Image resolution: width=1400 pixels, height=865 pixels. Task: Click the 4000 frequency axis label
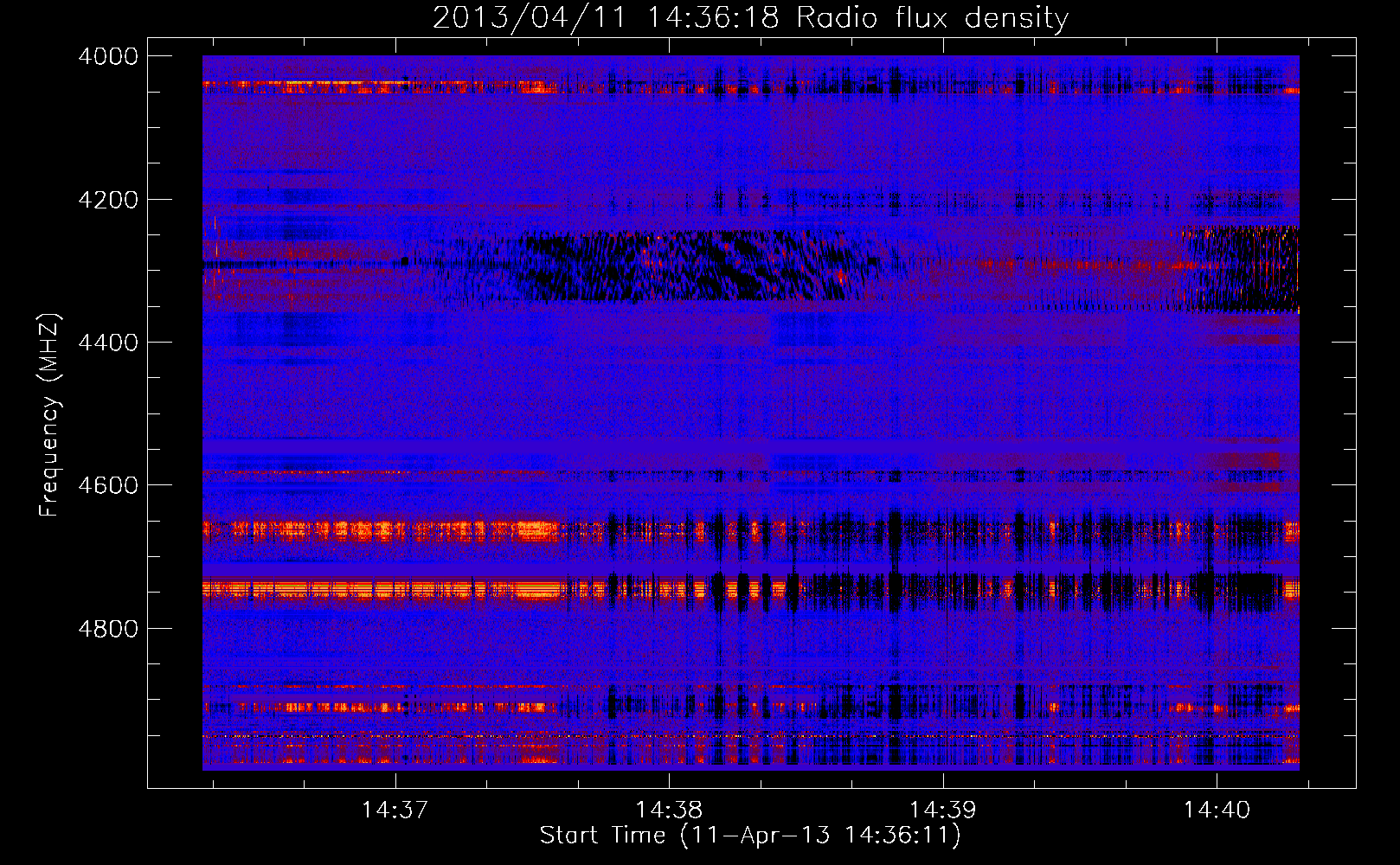click(x=108, y=56)
